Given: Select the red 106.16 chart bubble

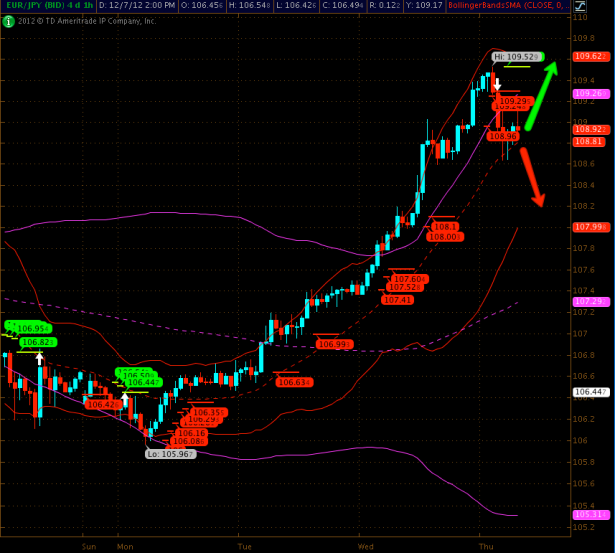Looking at the screenshot, I should pos(192,433).
